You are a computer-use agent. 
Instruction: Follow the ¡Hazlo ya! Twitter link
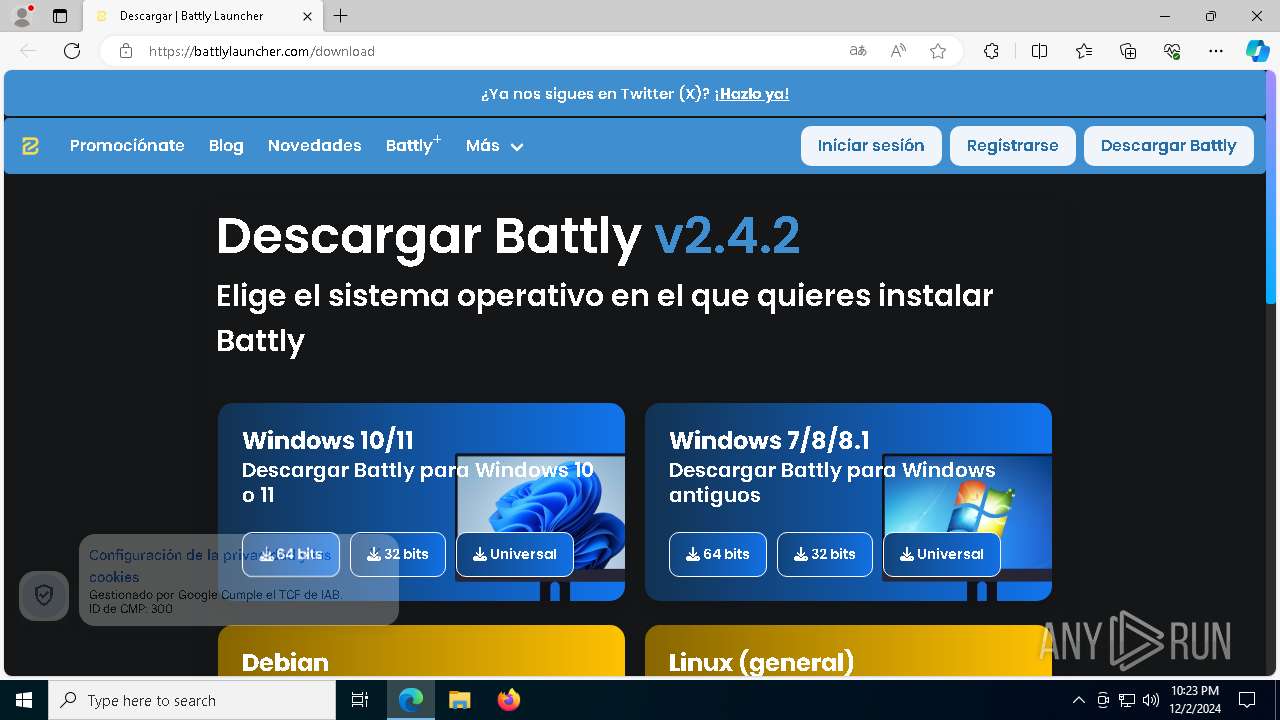click(x=751, y=94)
